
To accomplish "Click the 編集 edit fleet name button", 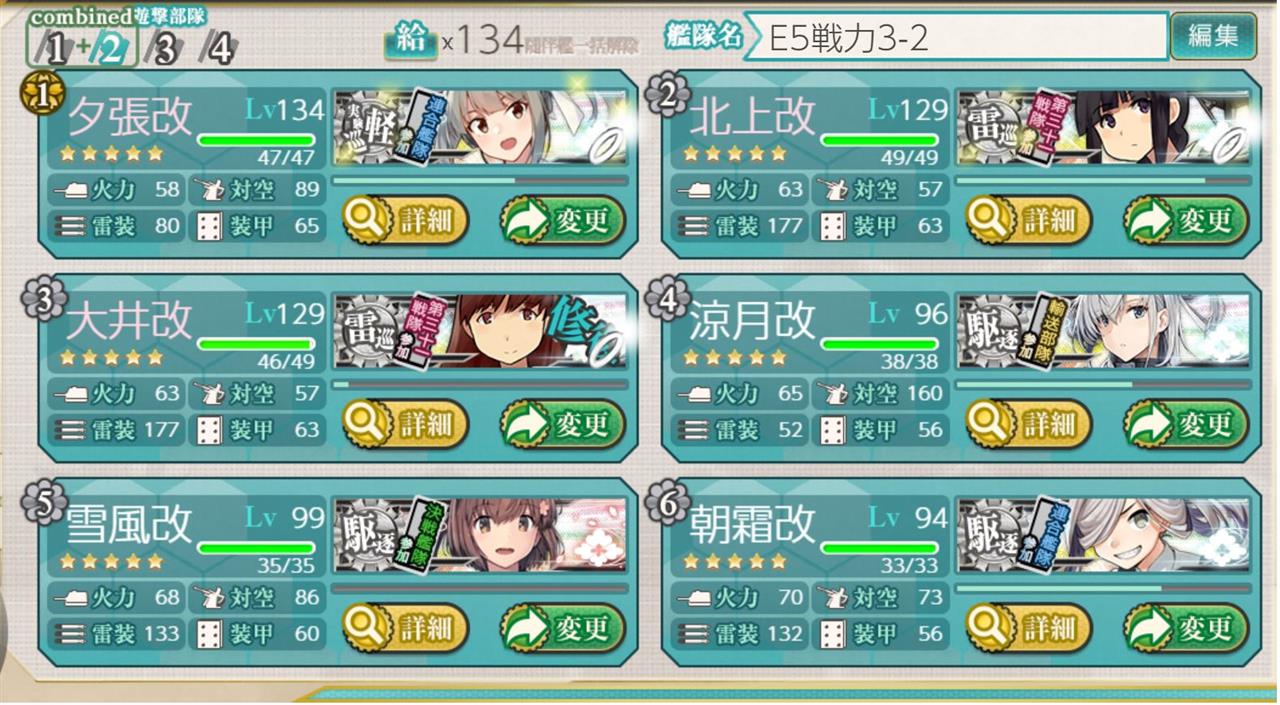I will coord(1212,37).
